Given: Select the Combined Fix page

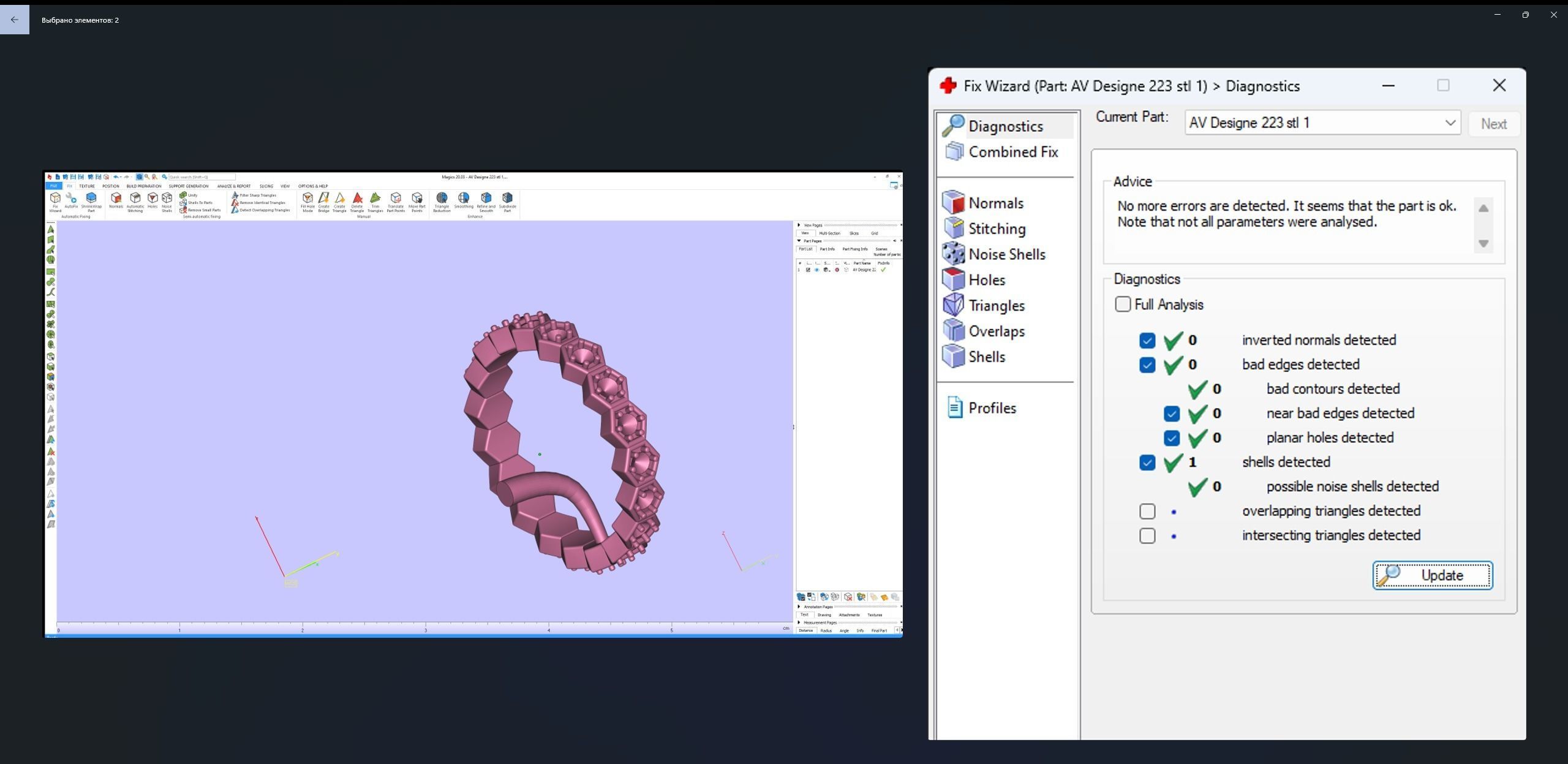Looking at the screenshot, I should [1012, 152].
